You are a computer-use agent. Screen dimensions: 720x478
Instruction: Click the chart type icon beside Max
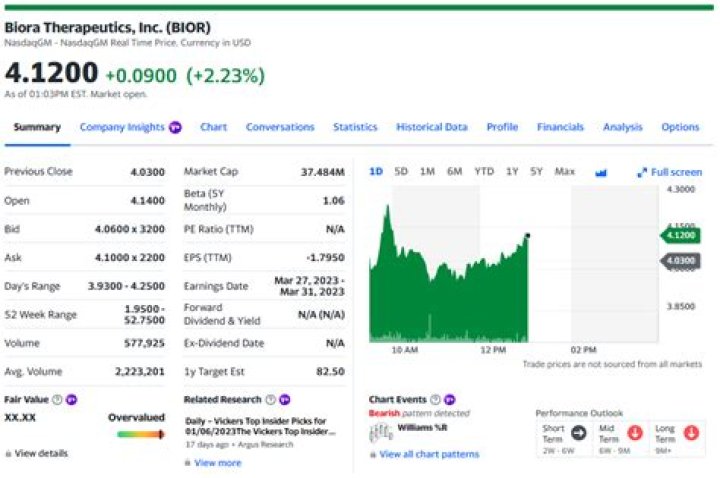click(601, 172)
